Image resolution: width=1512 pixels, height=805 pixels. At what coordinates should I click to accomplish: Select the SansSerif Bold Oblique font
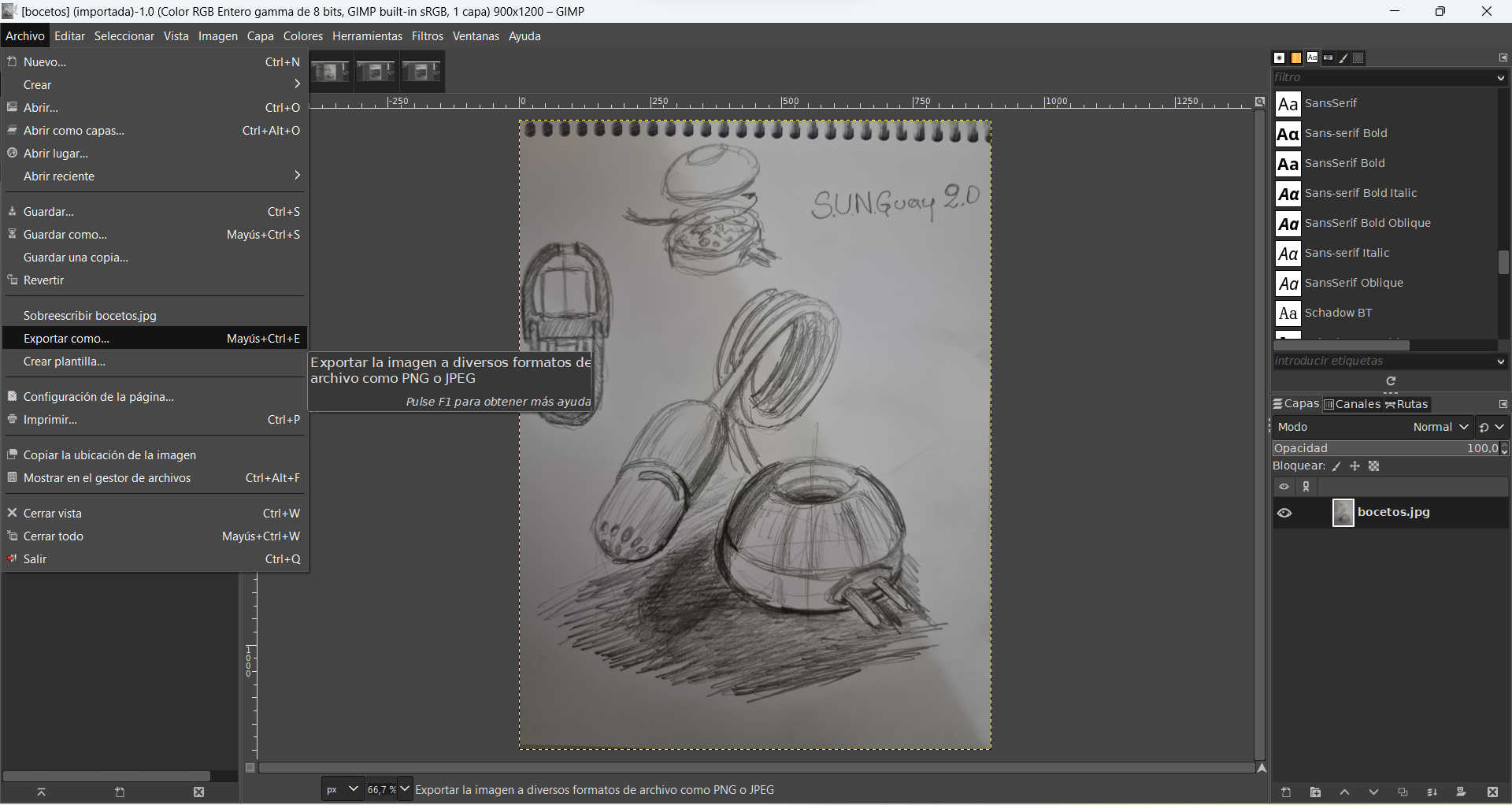pyautogui.click(x=1386, y=224)
